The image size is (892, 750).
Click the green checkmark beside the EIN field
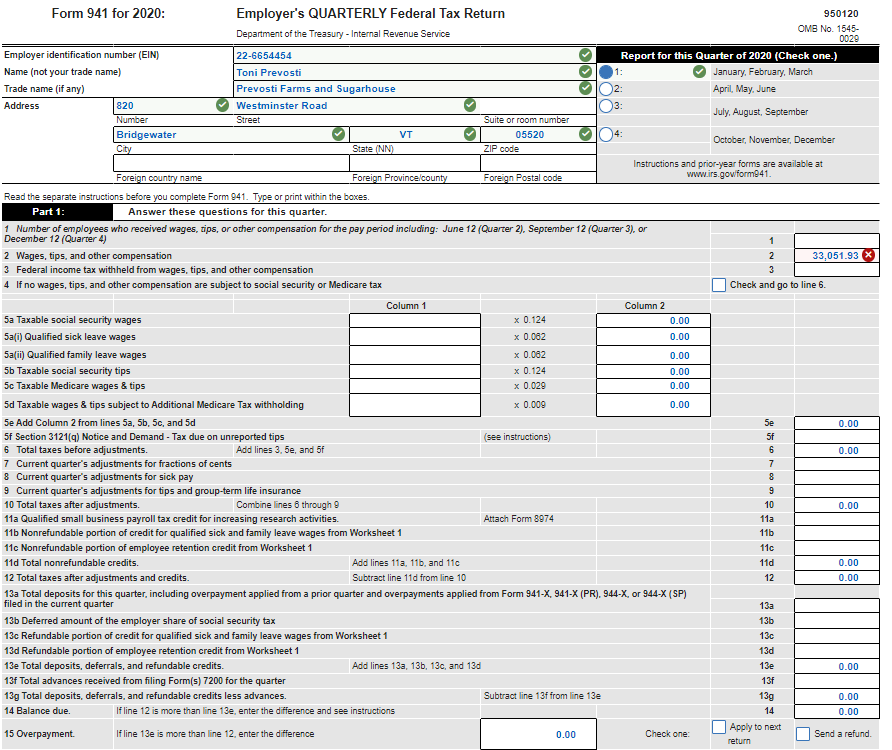[585, 55]
